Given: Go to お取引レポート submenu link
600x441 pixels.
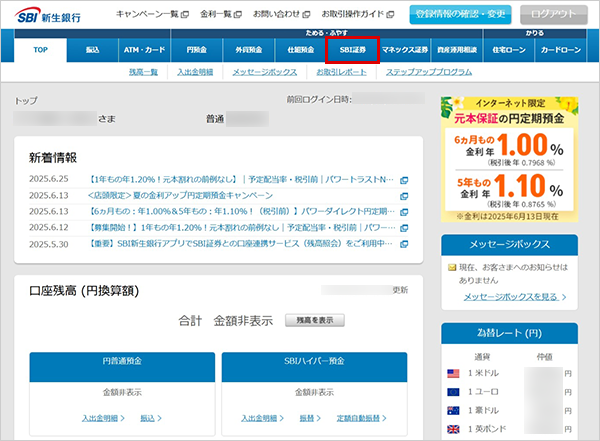Looking at the screenshot, I should point(341,72).
